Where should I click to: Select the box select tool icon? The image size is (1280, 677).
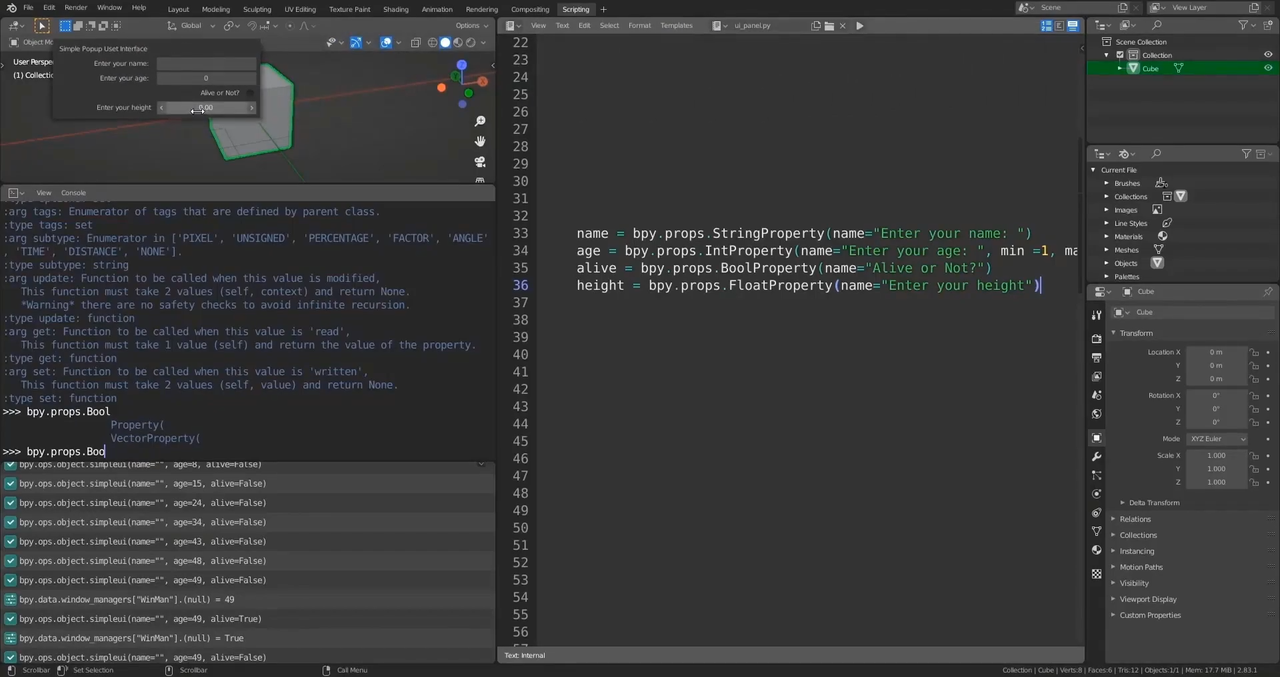pos(42,25)
